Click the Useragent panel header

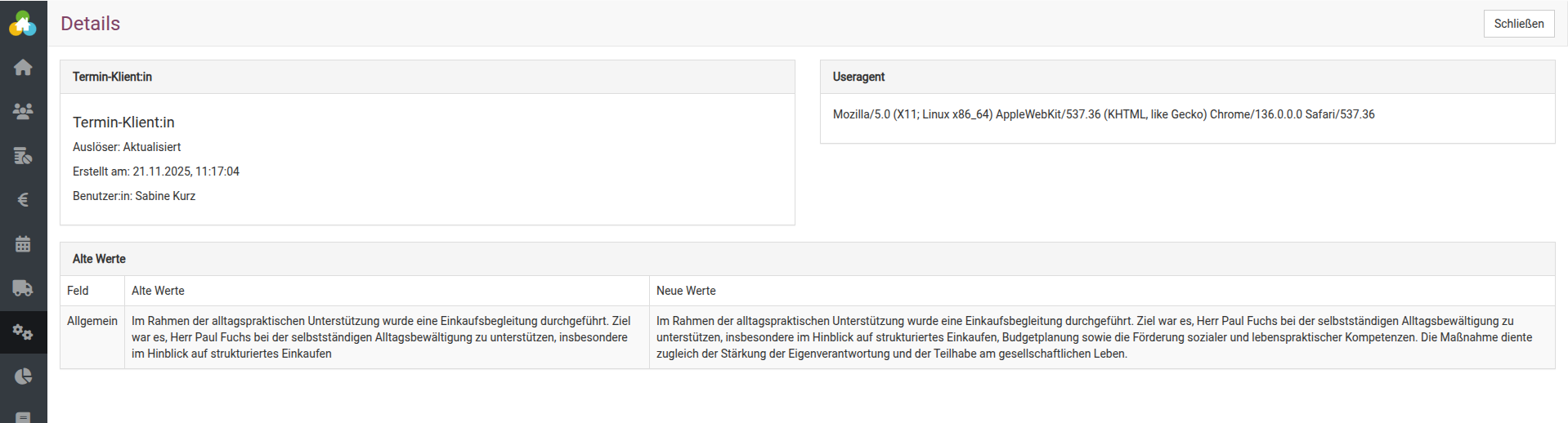858,77
